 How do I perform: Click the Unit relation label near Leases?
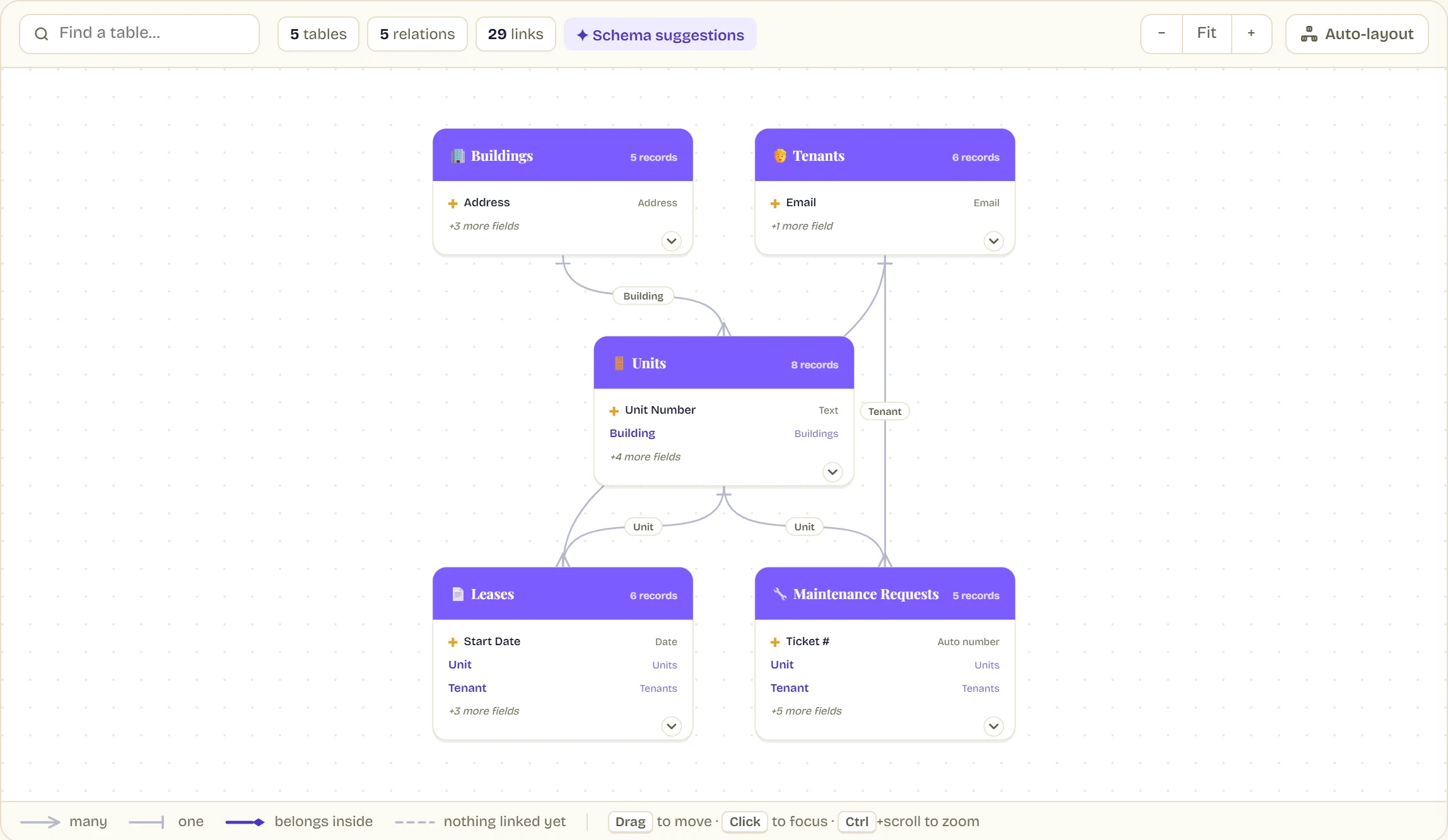643,527
